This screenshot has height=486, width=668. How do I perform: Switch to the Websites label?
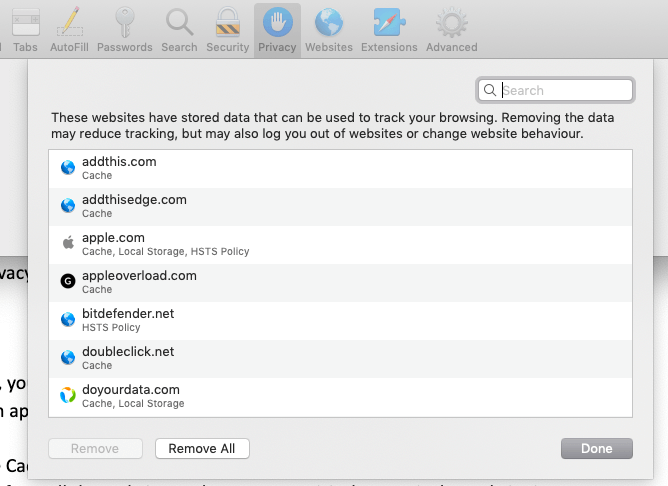(x=329, y=47)
